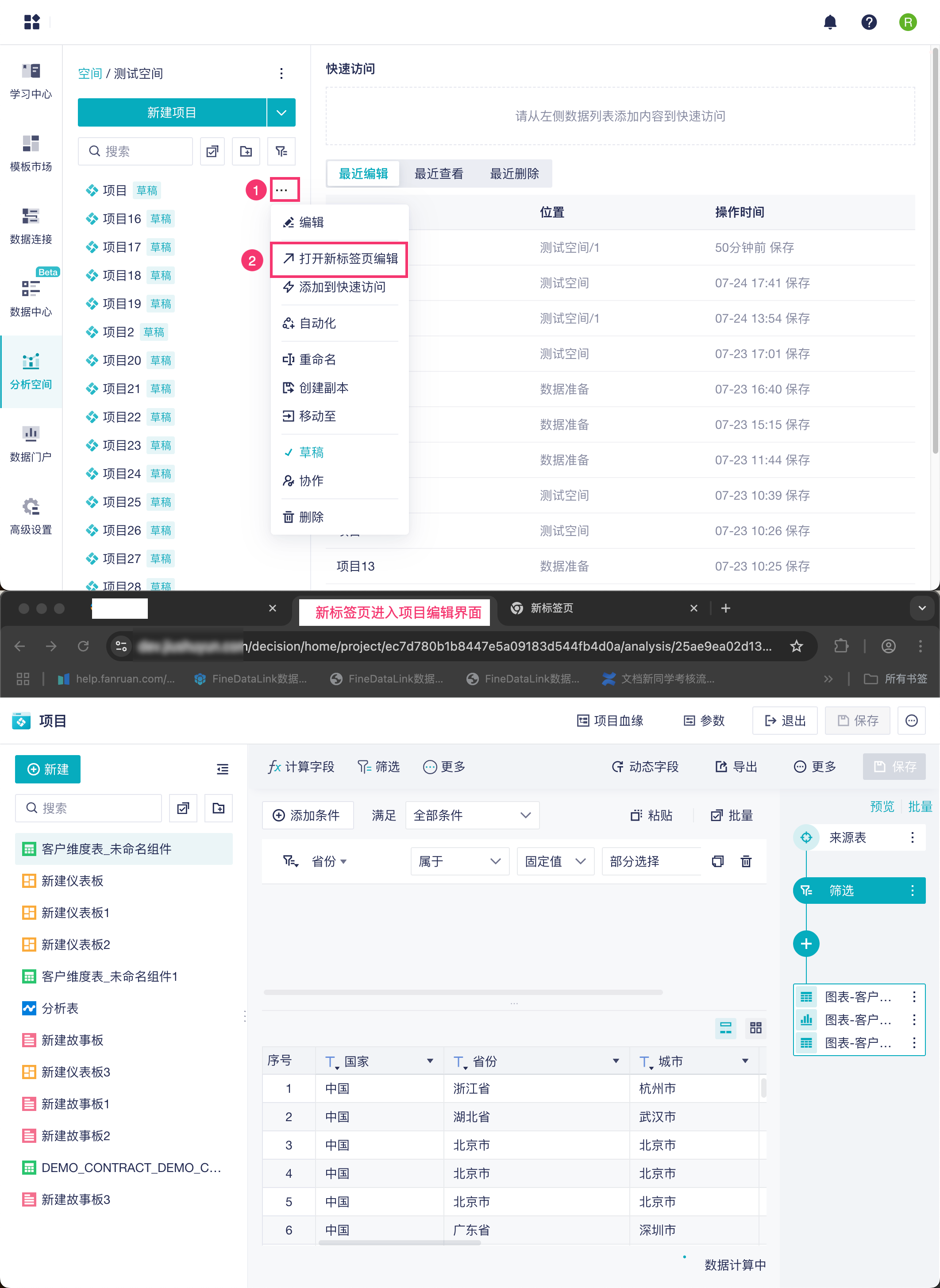Open the help question mark icon

869,22
